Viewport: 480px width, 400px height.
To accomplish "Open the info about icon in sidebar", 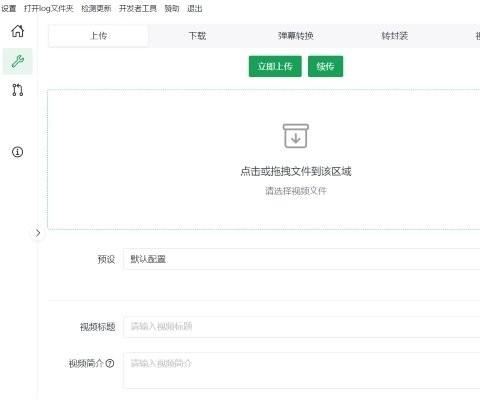I will (x=18, y=152).
